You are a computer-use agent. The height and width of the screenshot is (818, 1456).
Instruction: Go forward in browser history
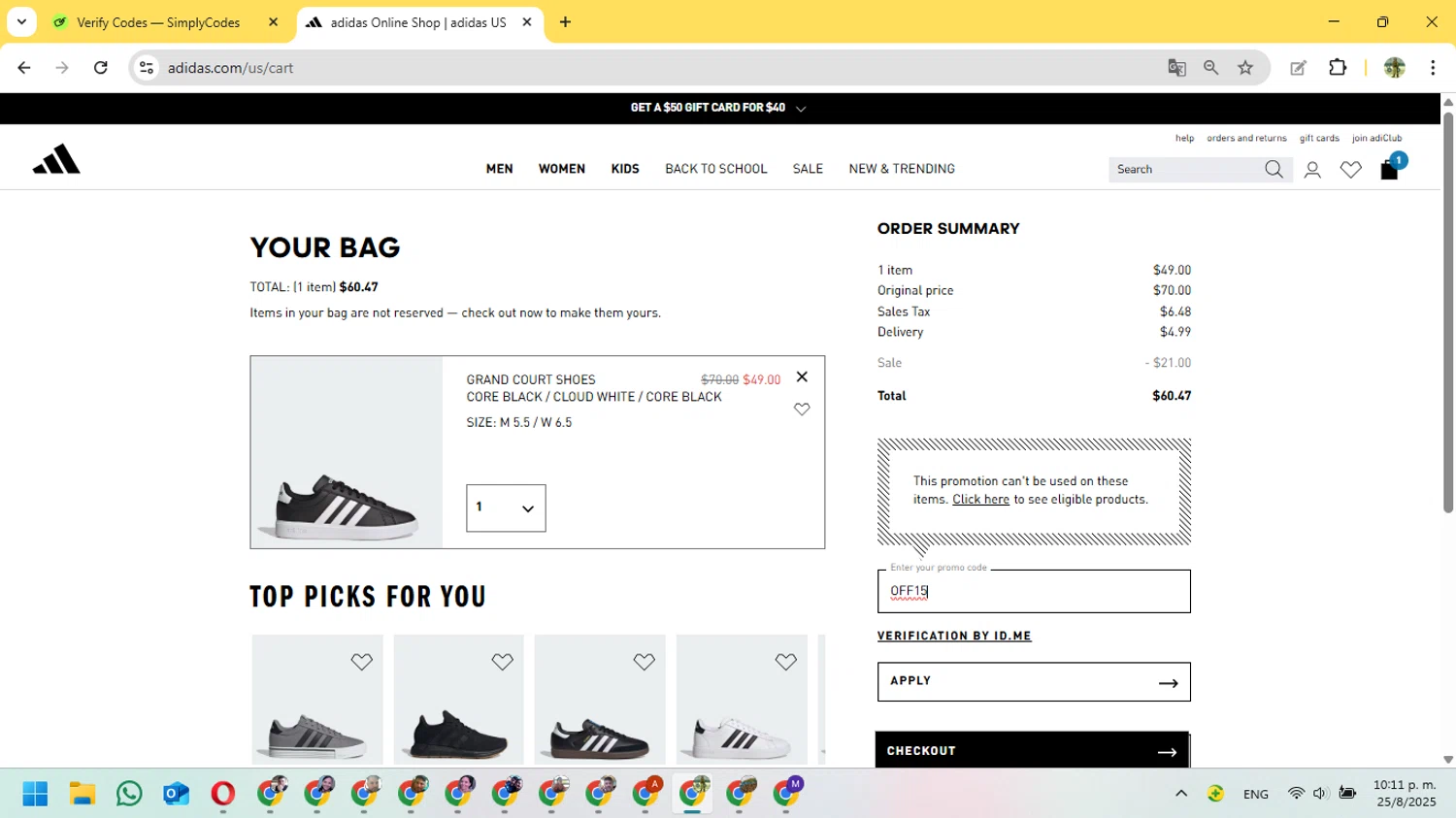pos(62,68)
